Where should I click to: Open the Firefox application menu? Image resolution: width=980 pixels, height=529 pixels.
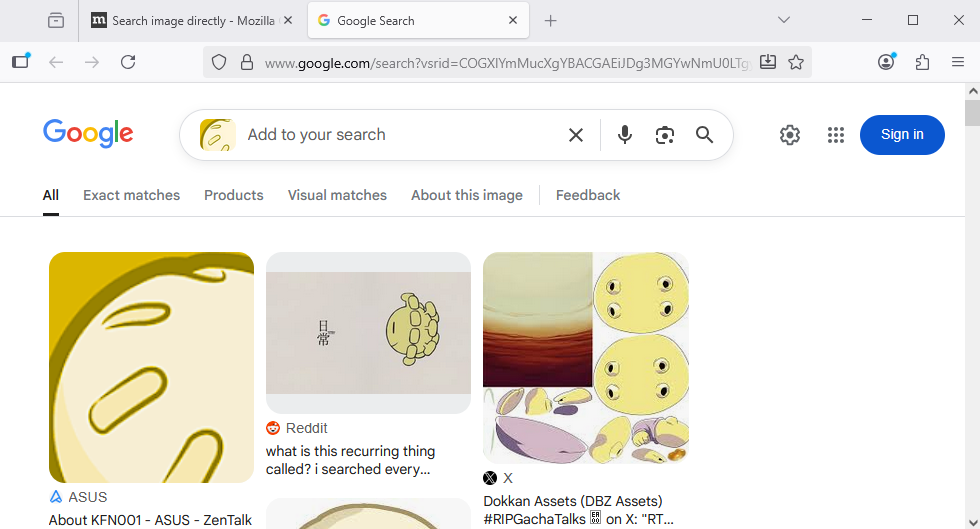click(x=958, y=62)
